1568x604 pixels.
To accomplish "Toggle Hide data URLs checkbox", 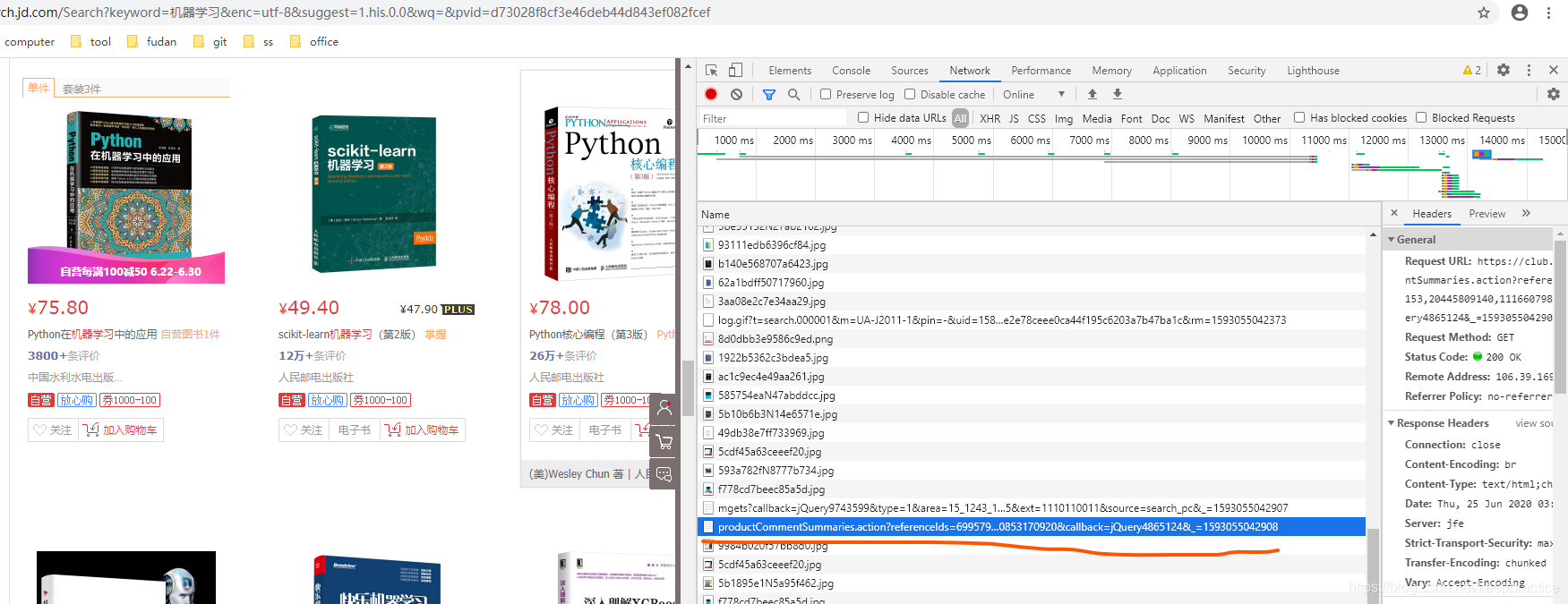I will (x=863, y=117).
